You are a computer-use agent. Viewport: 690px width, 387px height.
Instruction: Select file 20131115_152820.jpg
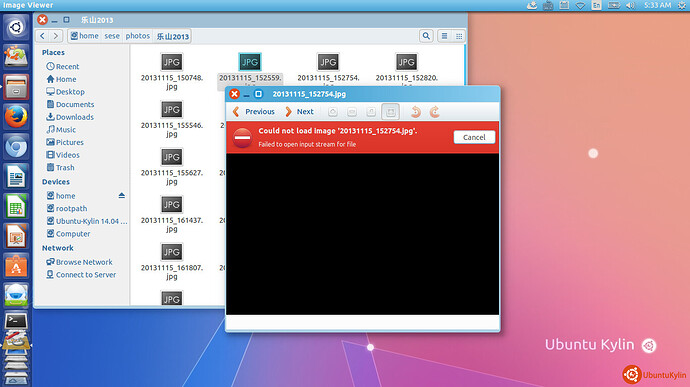[406, 70]
